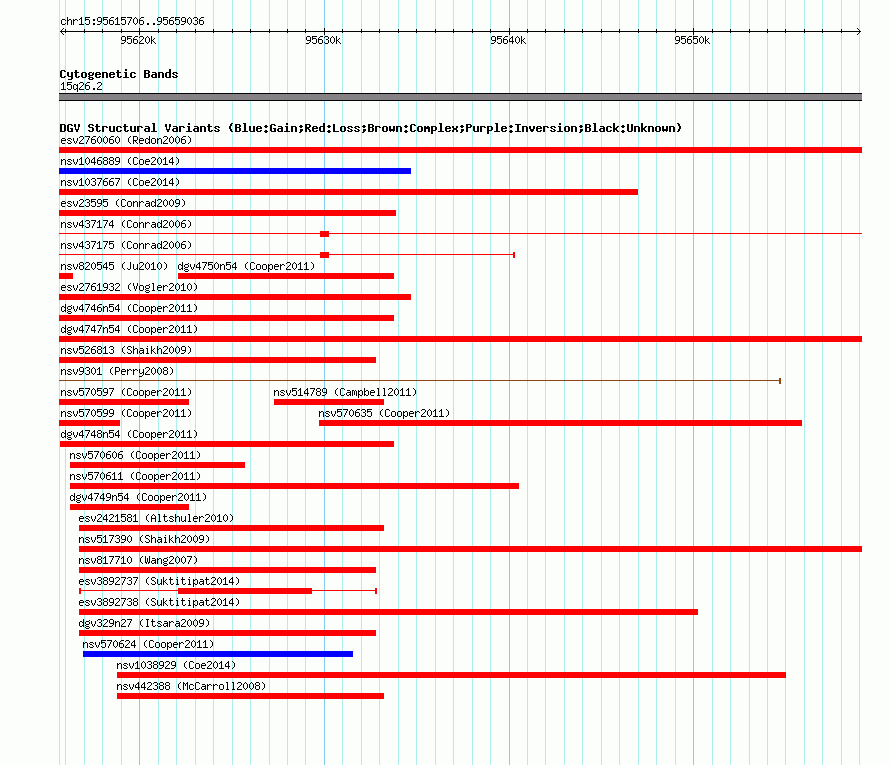This screenshot has height=765, width=890.
Task: Click the 95630k ruler label
Action: [323, 40]
